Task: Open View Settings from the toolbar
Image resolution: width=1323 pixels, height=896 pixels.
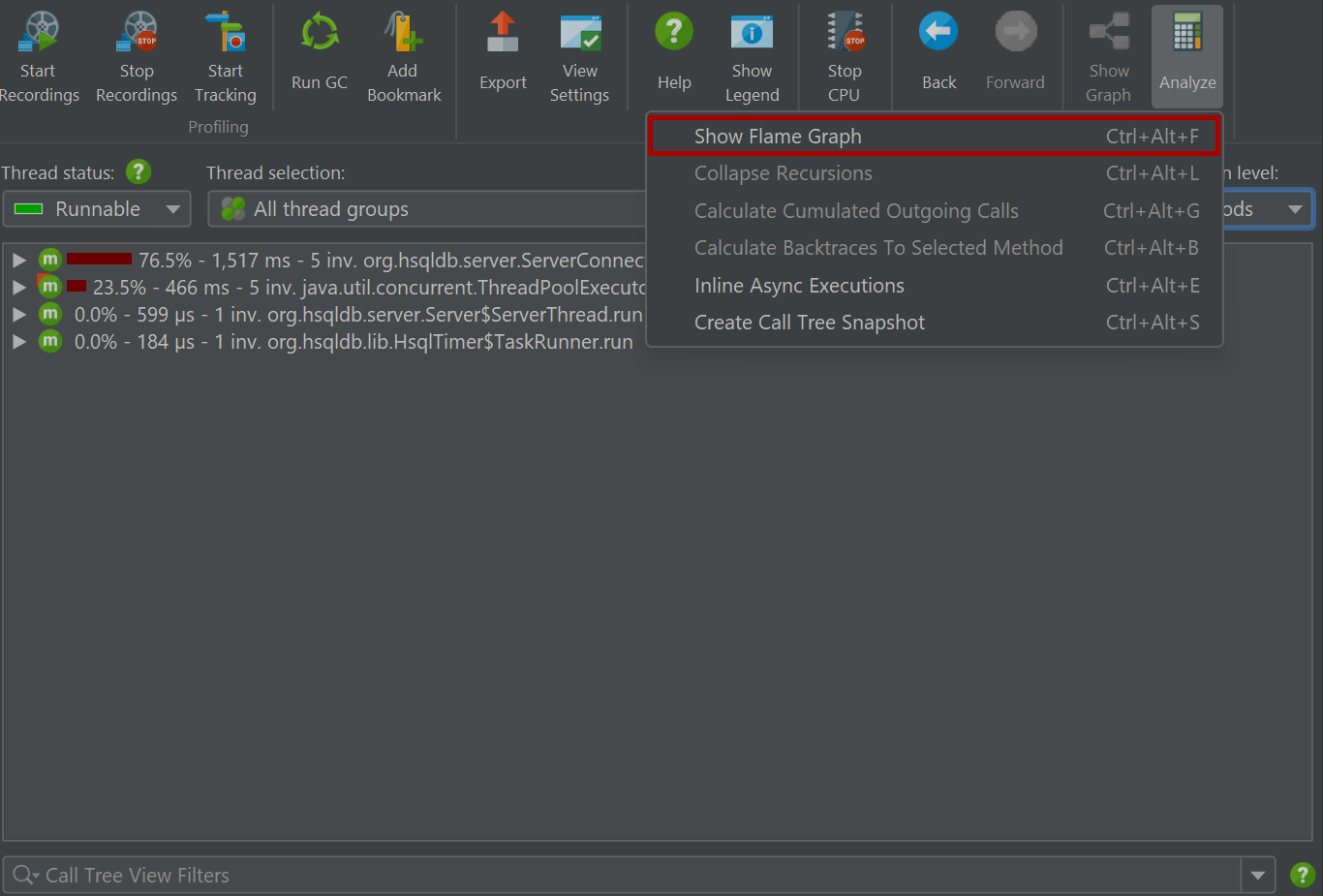Action: click(x=580, y=33)
